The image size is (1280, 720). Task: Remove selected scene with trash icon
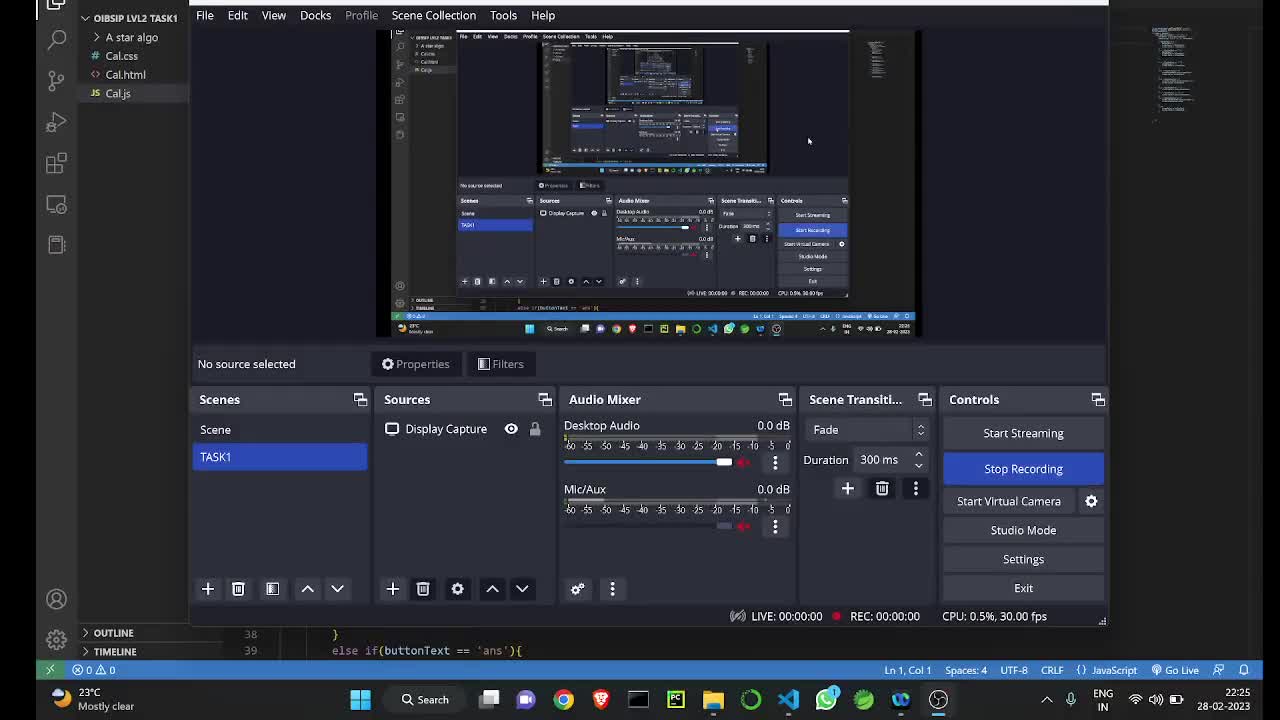click(238, 589)
